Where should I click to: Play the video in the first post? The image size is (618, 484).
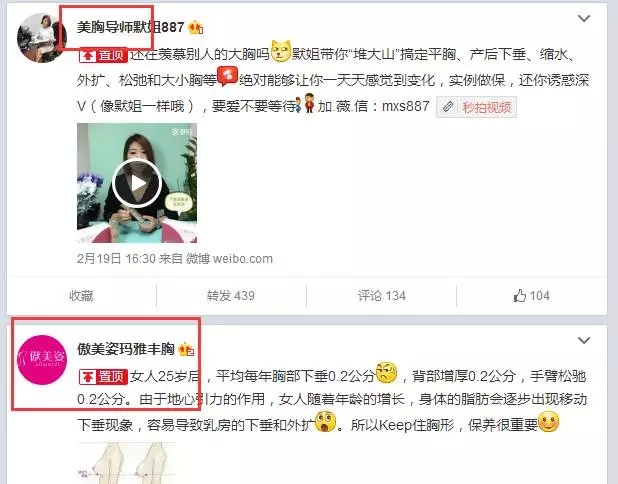[x=137, y=183]
